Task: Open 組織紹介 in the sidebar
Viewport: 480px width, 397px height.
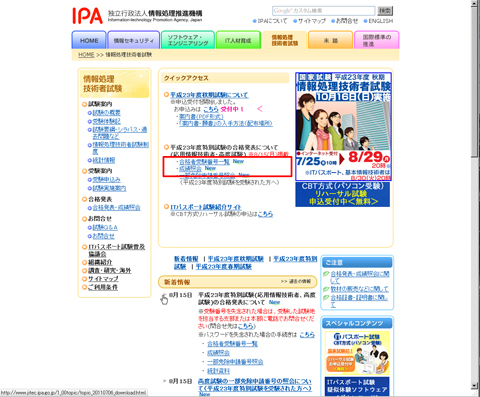Action: 100,262
